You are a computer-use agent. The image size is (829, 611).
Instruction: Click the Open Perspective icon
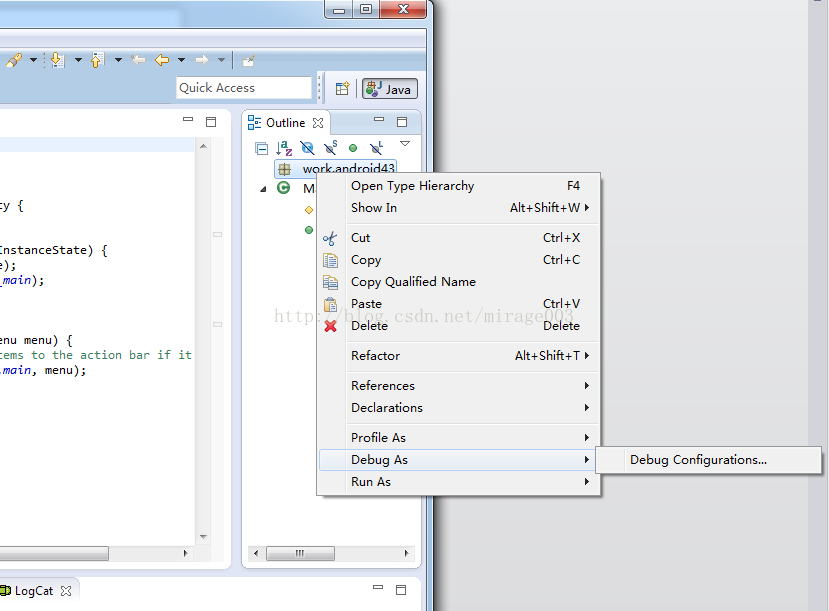[x=343, y=88]
